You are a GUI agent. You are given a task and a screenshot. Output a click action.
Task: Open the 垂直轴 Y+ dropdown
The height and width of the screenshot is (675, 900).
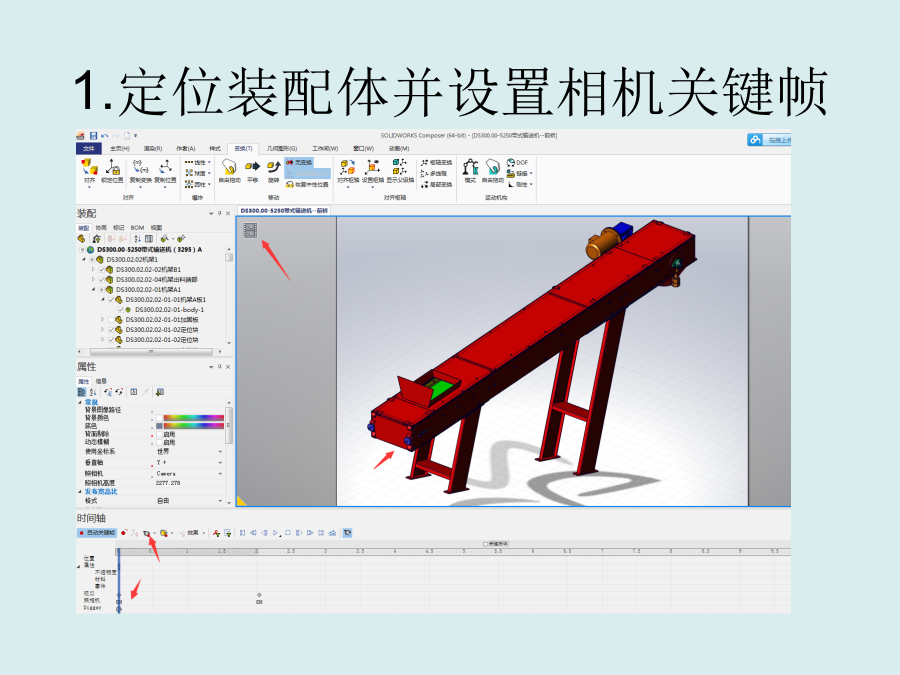(x=220, y=464)
